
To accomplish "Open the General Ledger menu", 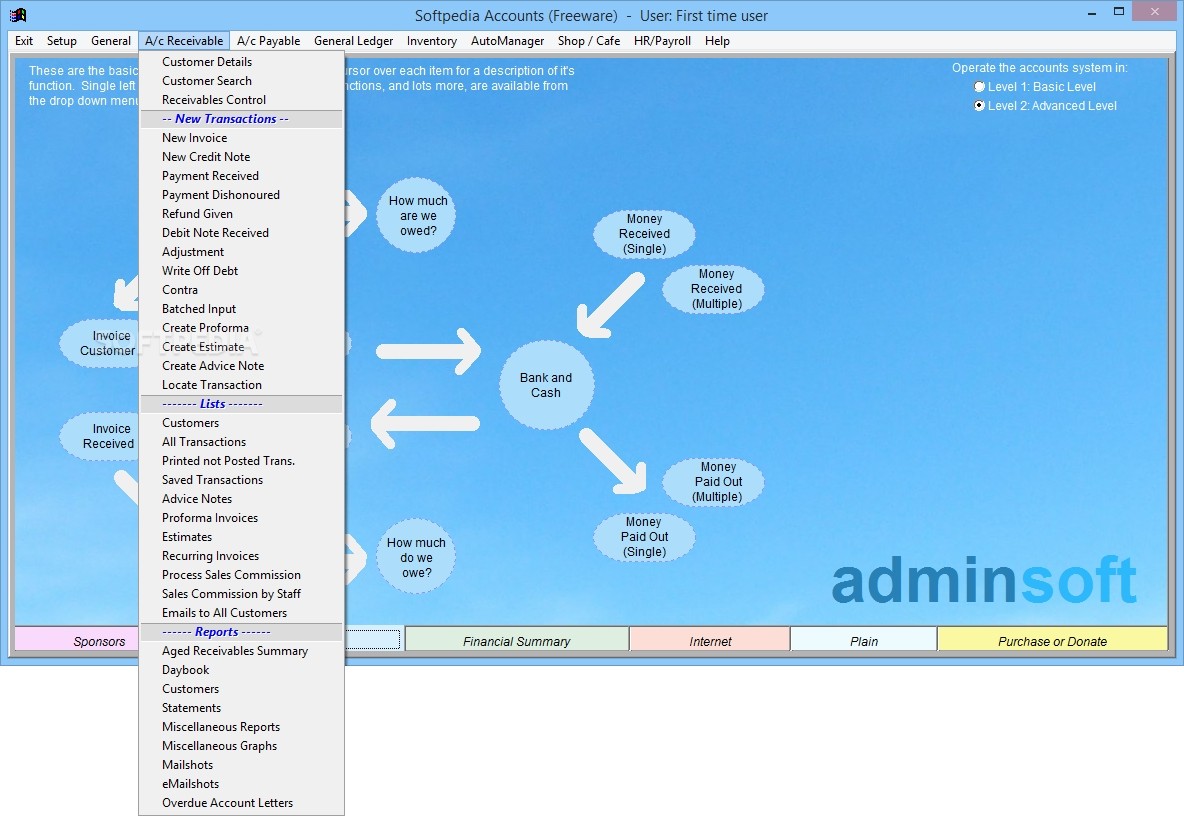I will pos(353,41).
